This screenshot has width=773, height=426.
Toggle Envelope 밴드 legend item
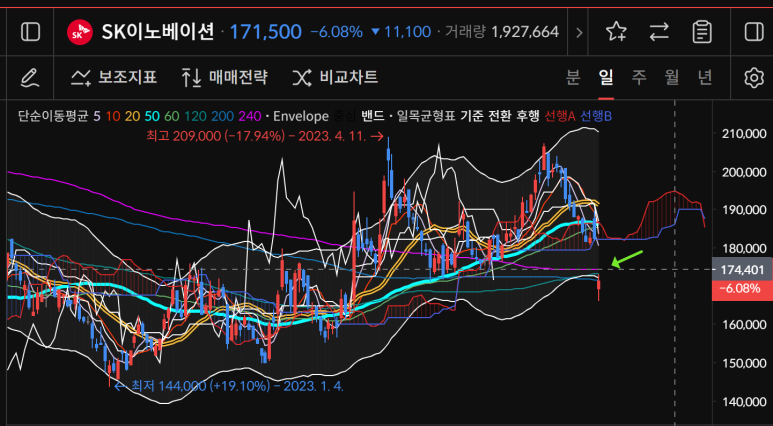(x=371, y=116)
